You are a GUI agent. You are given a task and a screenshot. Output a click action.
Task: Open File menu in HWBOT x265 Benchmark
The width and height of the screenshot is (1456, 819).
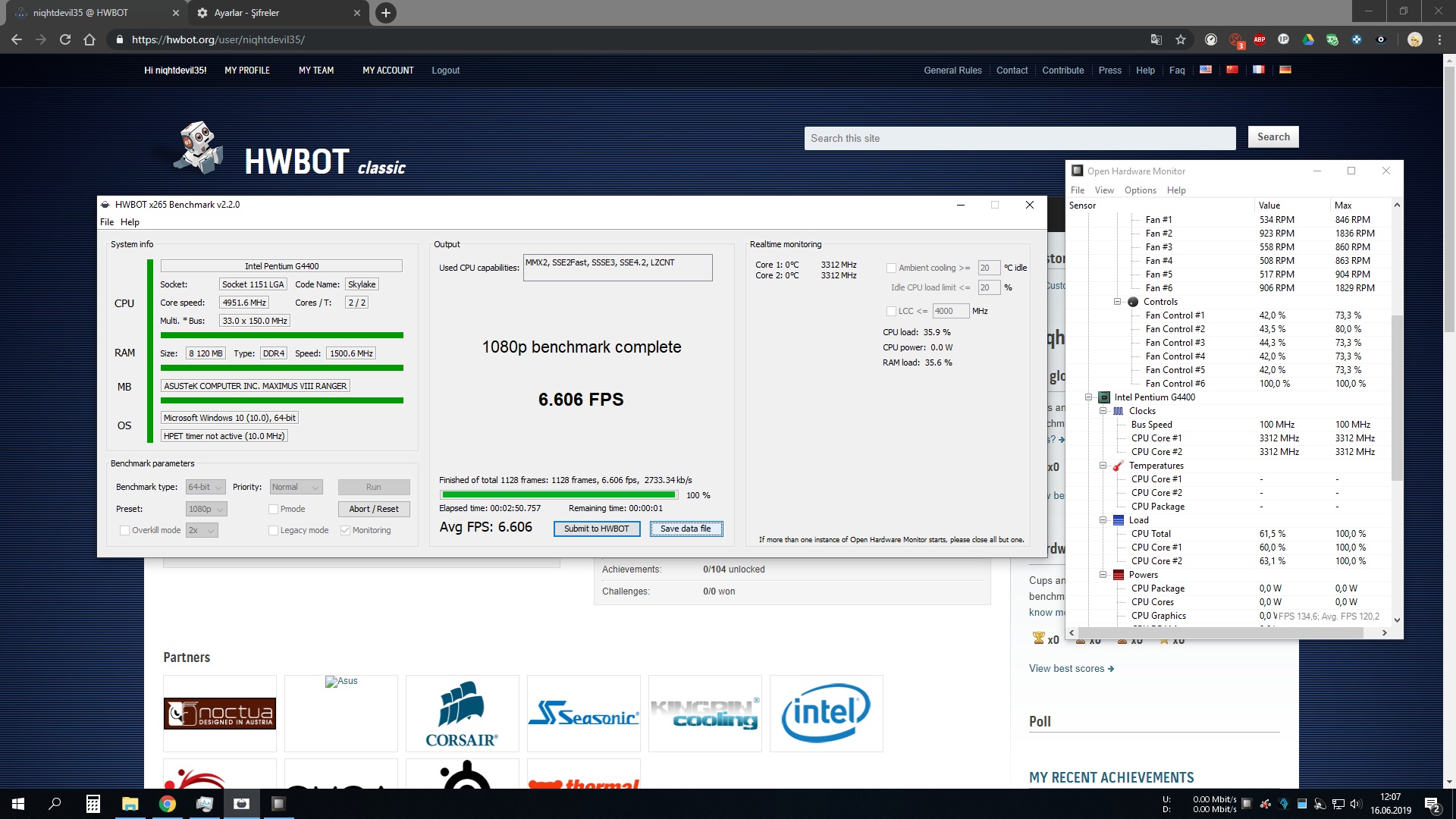[x=107, y=222]
